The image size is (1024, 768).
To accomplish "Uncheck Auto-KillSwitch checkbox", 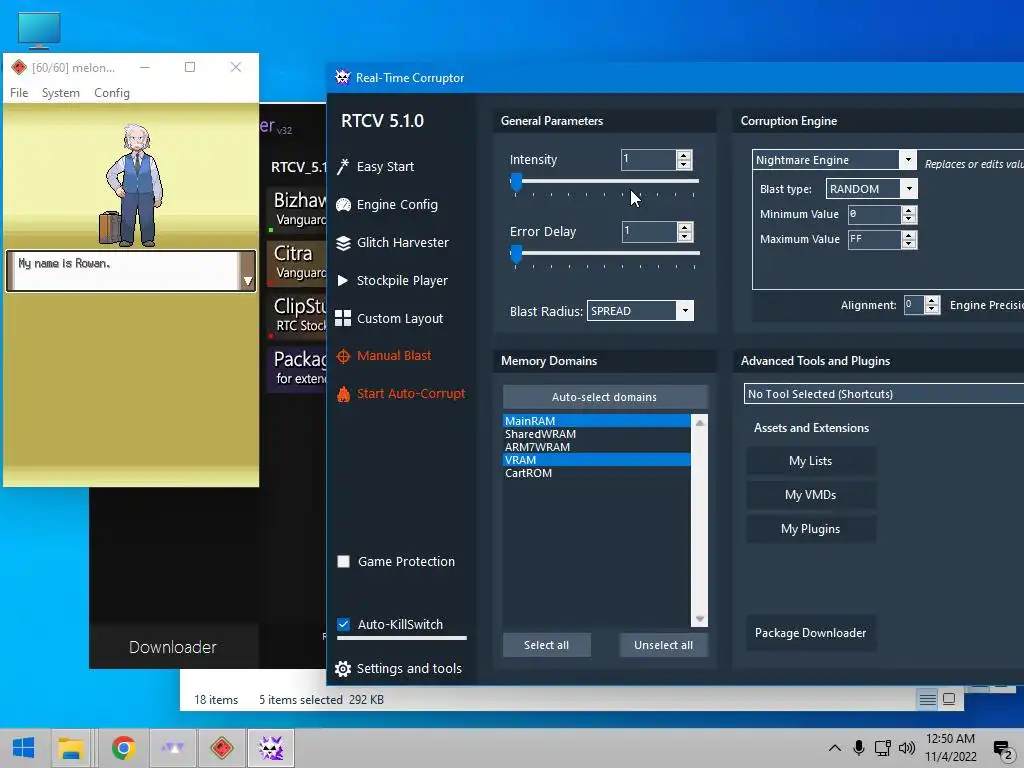I will (x=344, y=624).
